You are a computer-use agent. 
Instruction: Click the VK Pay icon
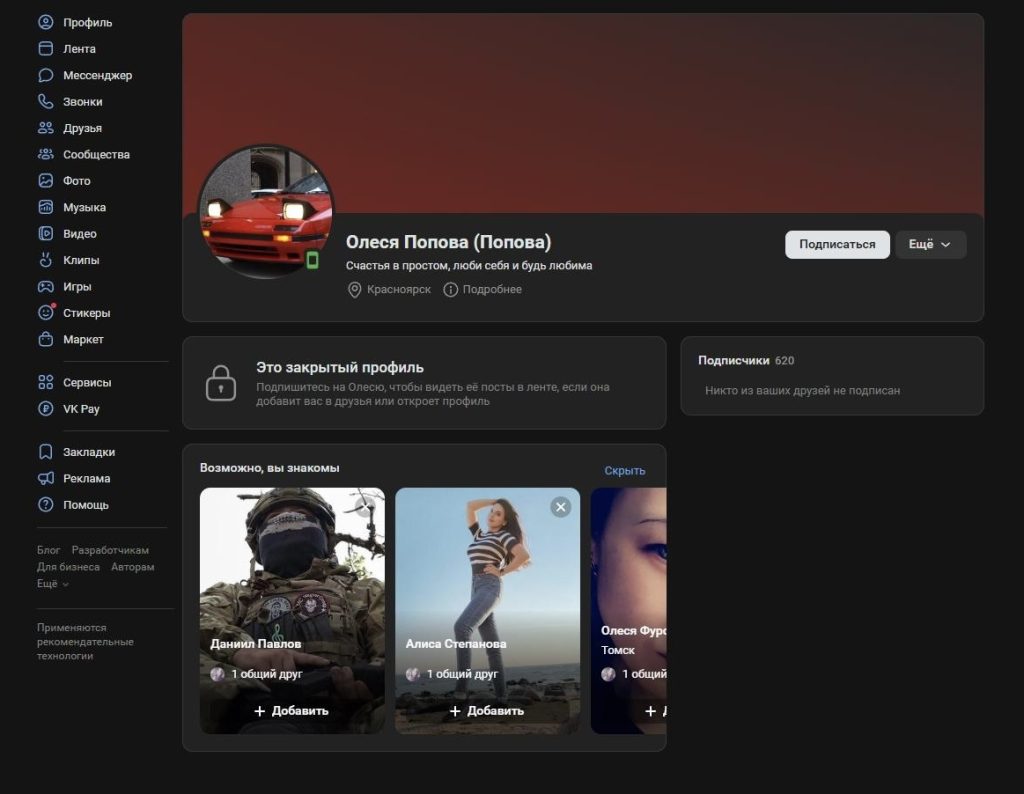pyautogui.click(x=45, y=409)
